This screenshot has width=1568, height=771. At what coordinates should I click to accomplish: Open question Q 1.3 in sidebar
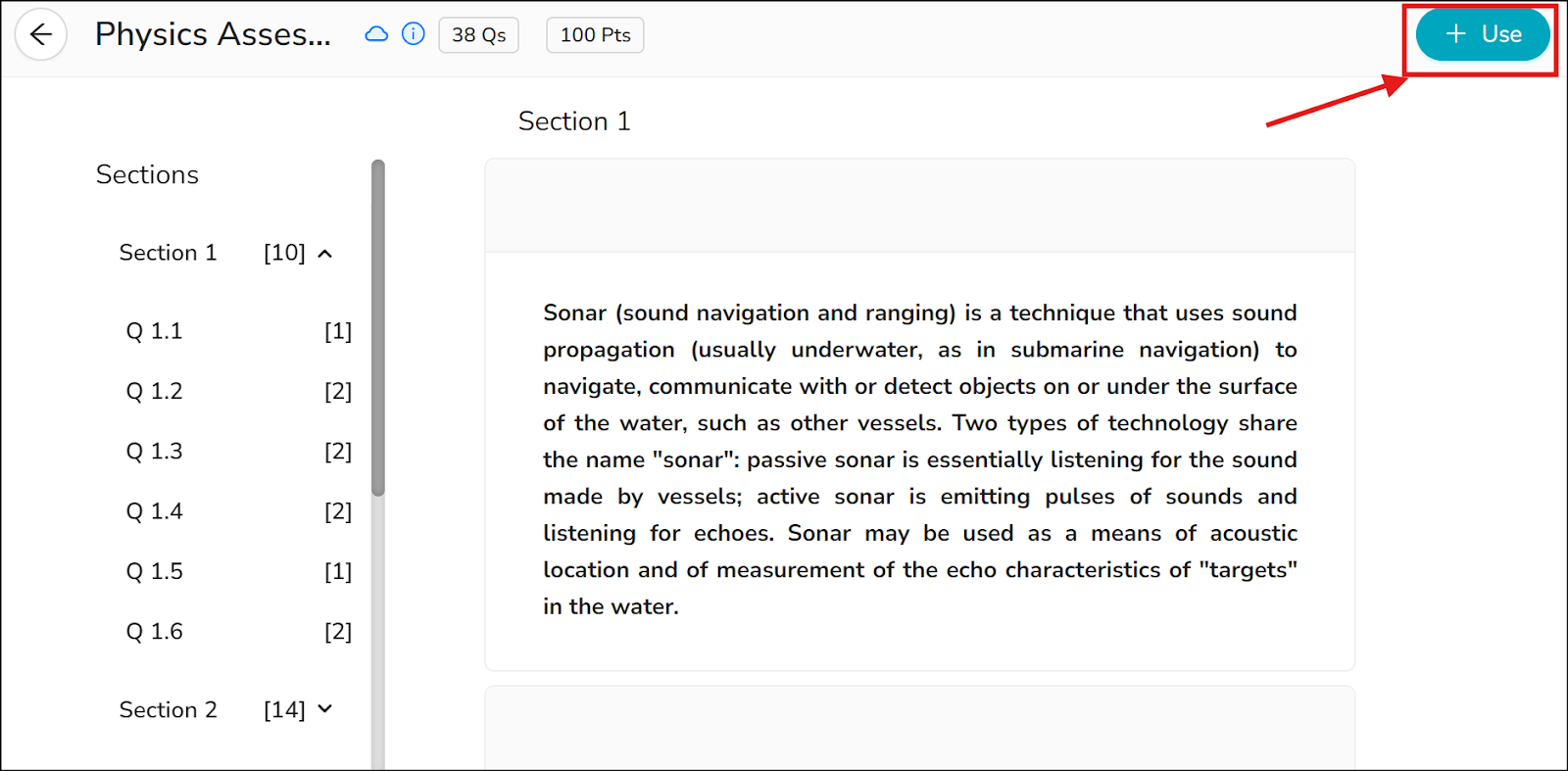238,452
